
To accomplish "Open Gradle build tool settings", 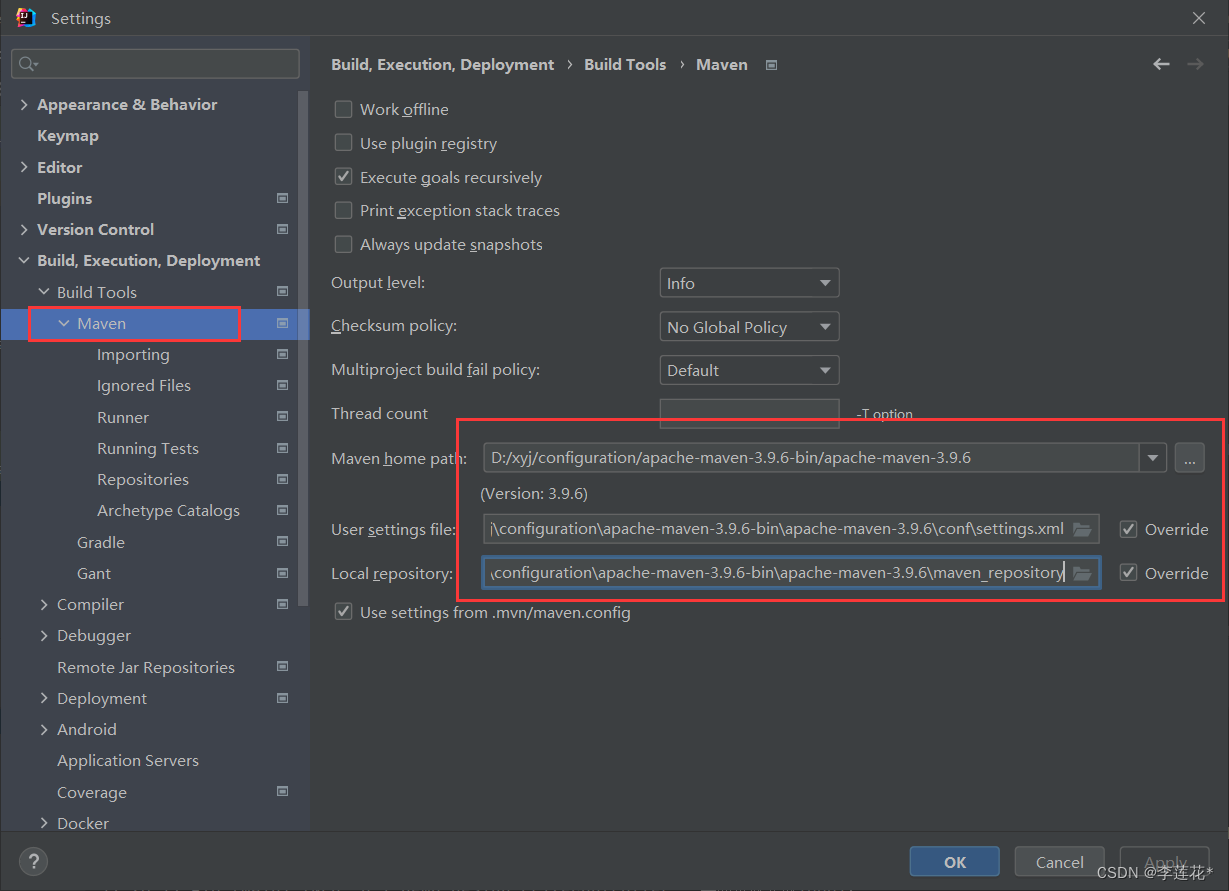I will coord(101,542).
